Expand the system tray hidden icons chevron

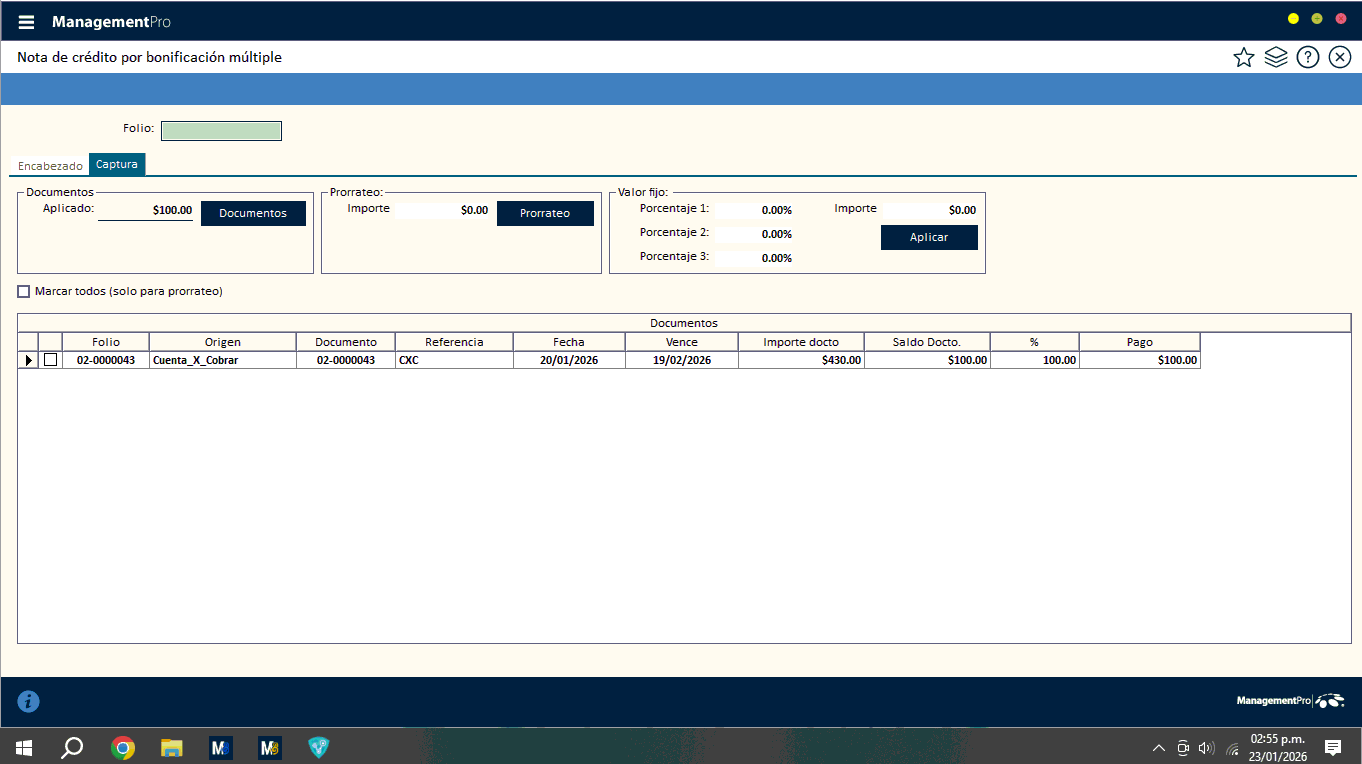[x=1158, y=748]
